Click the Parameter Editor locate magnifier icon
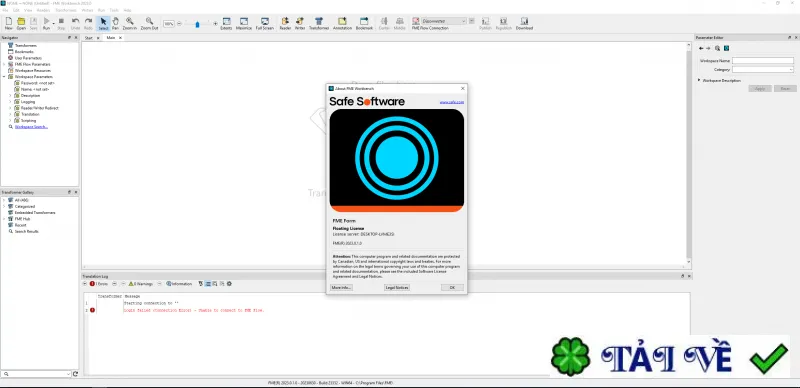800x388 pixels. (717, 48)
